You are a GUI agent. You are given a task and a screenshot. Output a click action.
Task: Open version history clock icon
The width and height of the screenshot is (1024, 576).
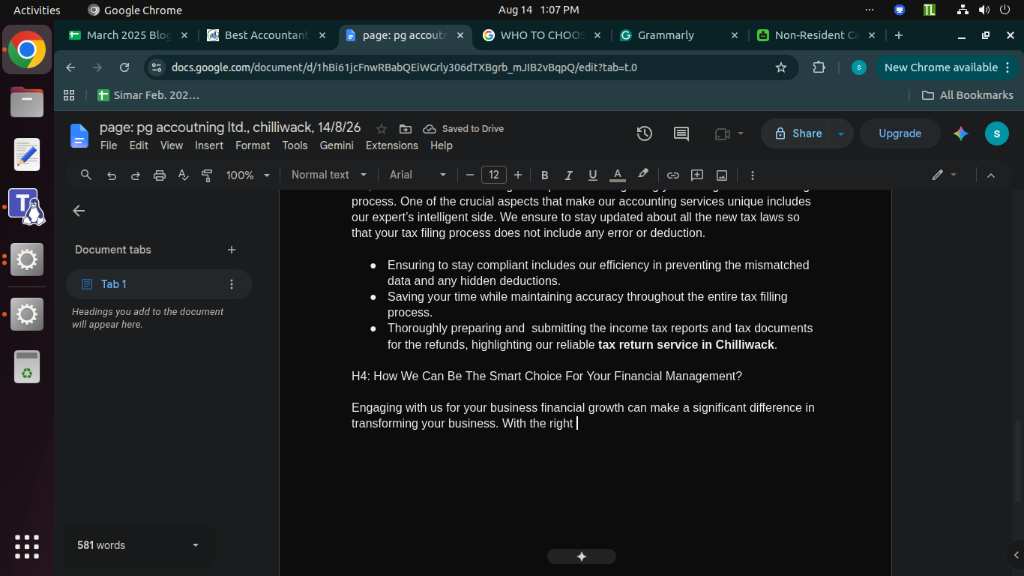click(x=644, y=133)
